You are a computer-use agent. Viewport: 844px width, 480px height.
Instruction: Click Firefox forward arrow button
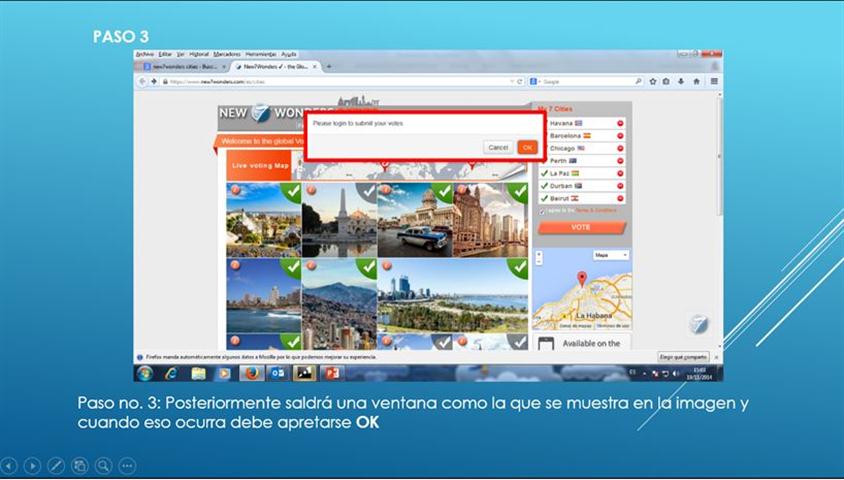click(x=154, y=81)
